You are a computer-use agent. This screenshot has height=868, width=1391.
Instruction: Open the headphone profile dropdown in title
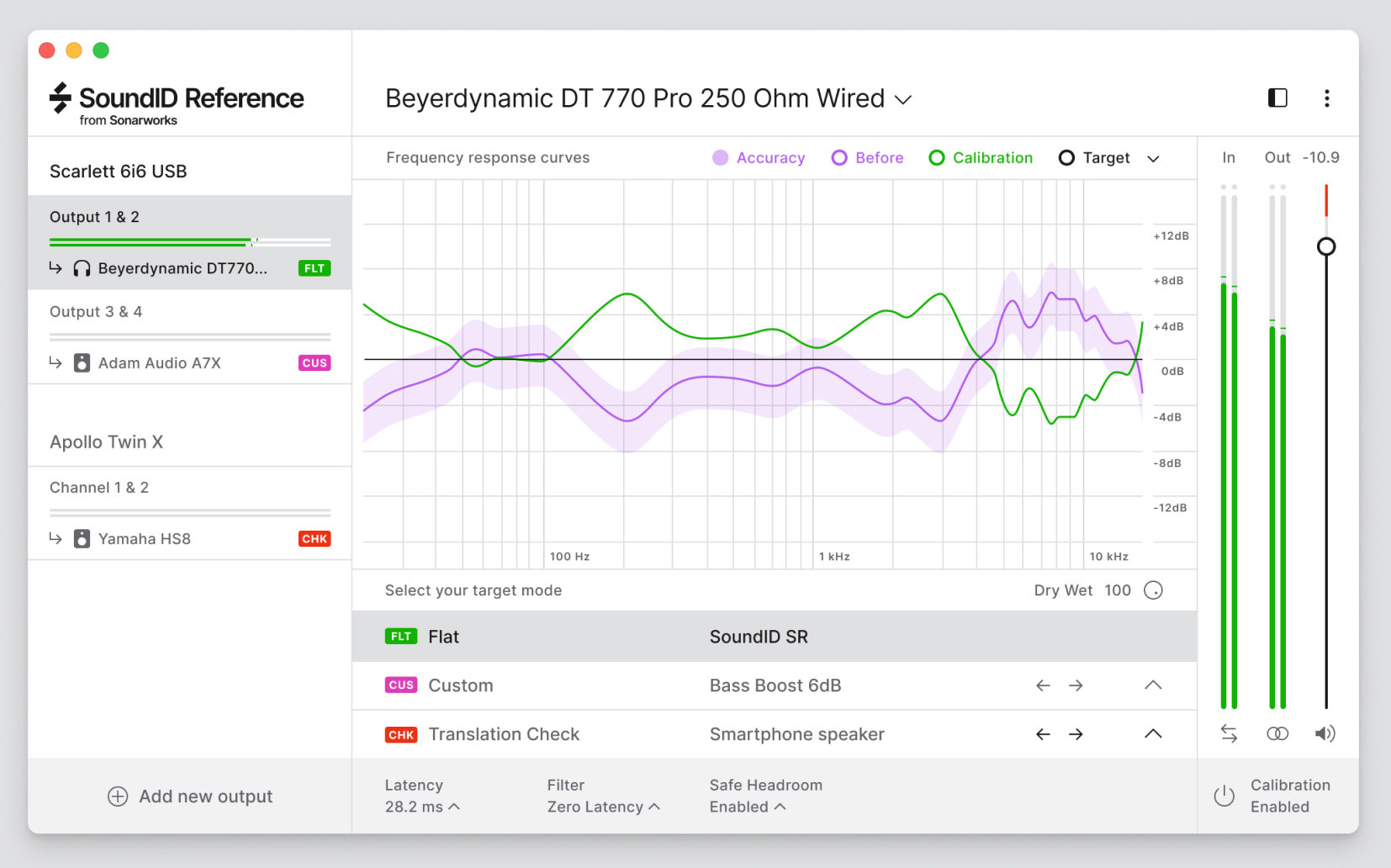[903, 99]
